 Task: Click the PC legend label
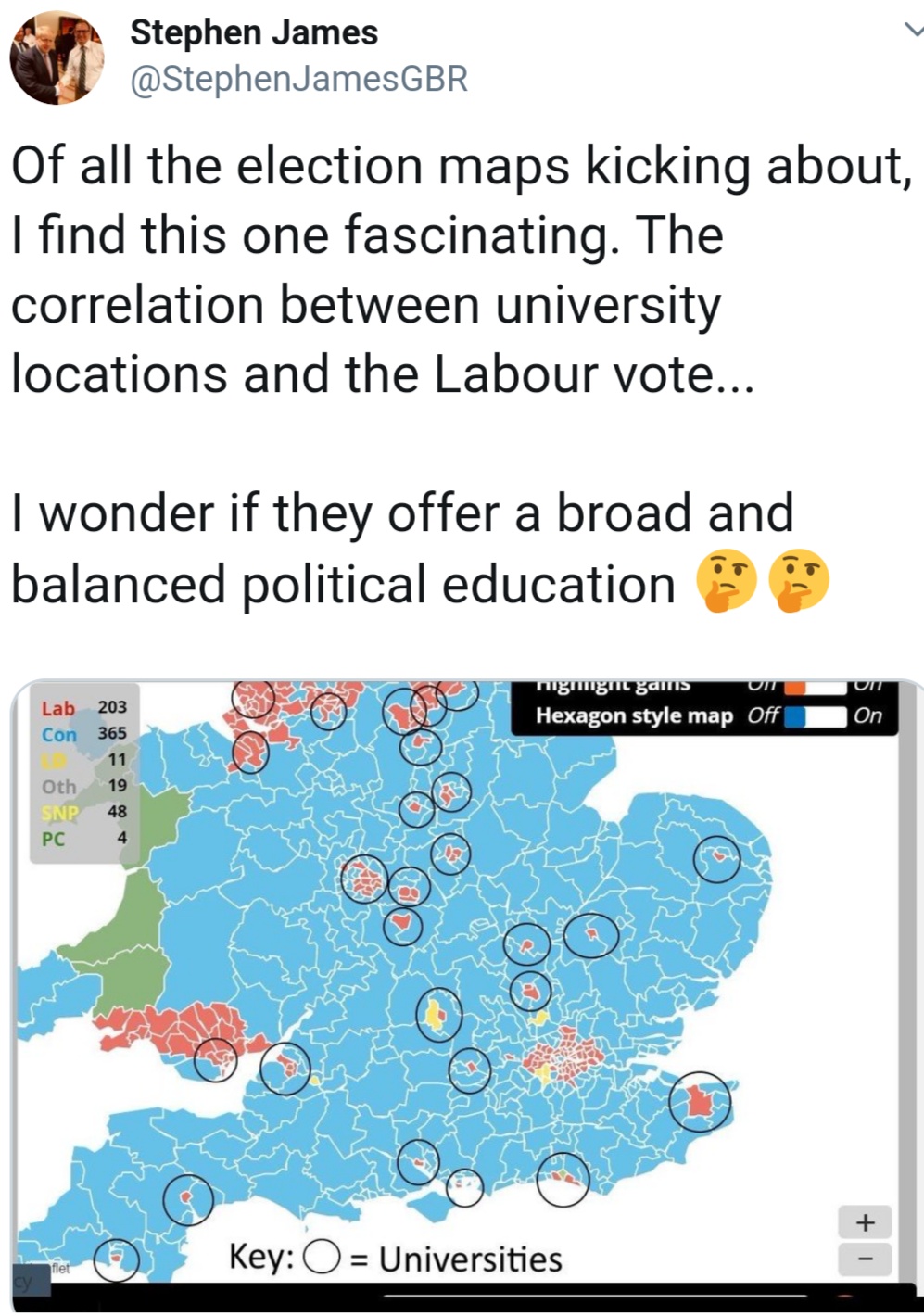coord(54,839)
